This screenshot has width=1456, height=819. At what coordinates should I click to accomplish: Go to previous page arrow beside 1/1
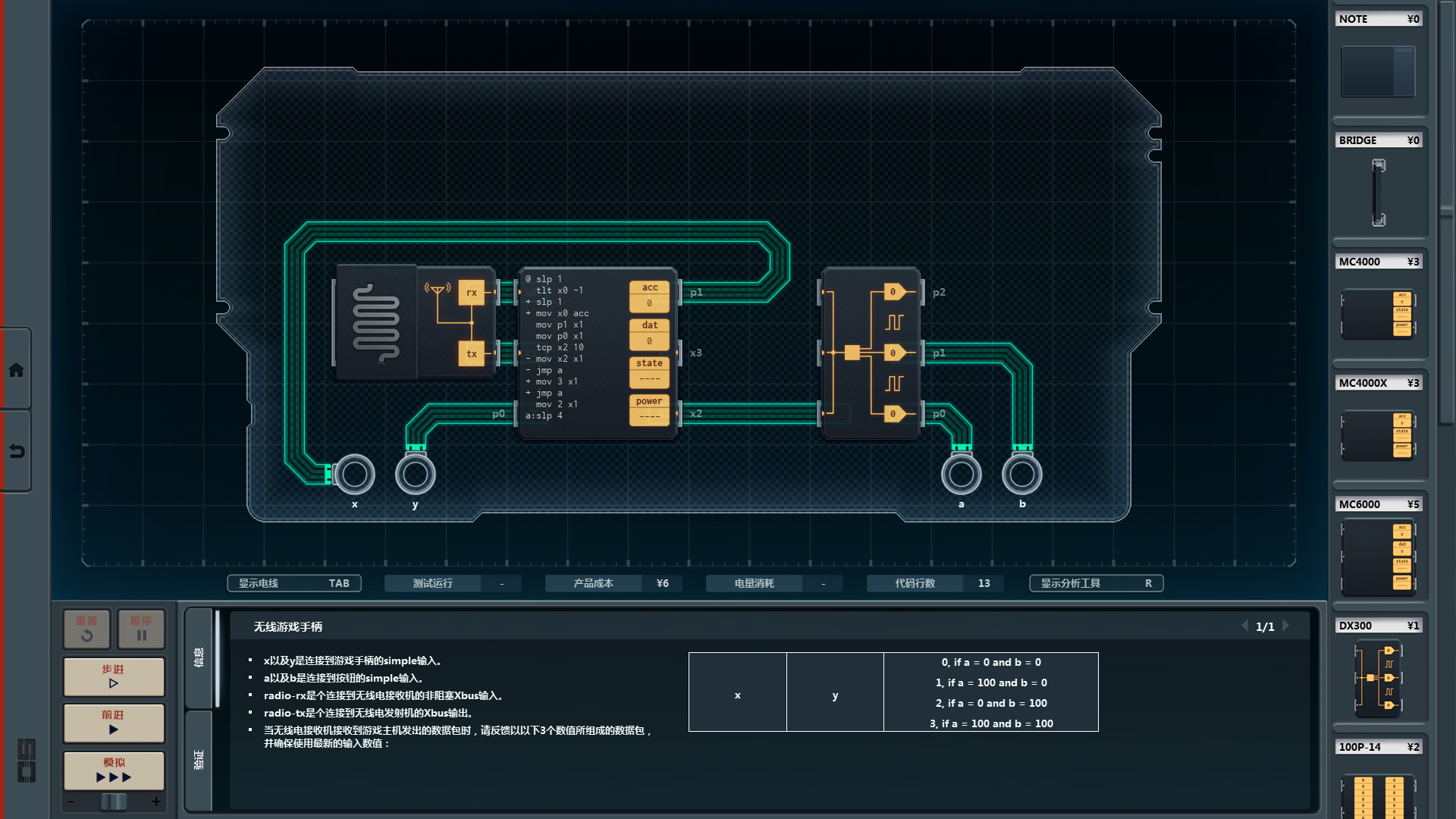[1244, 626]
